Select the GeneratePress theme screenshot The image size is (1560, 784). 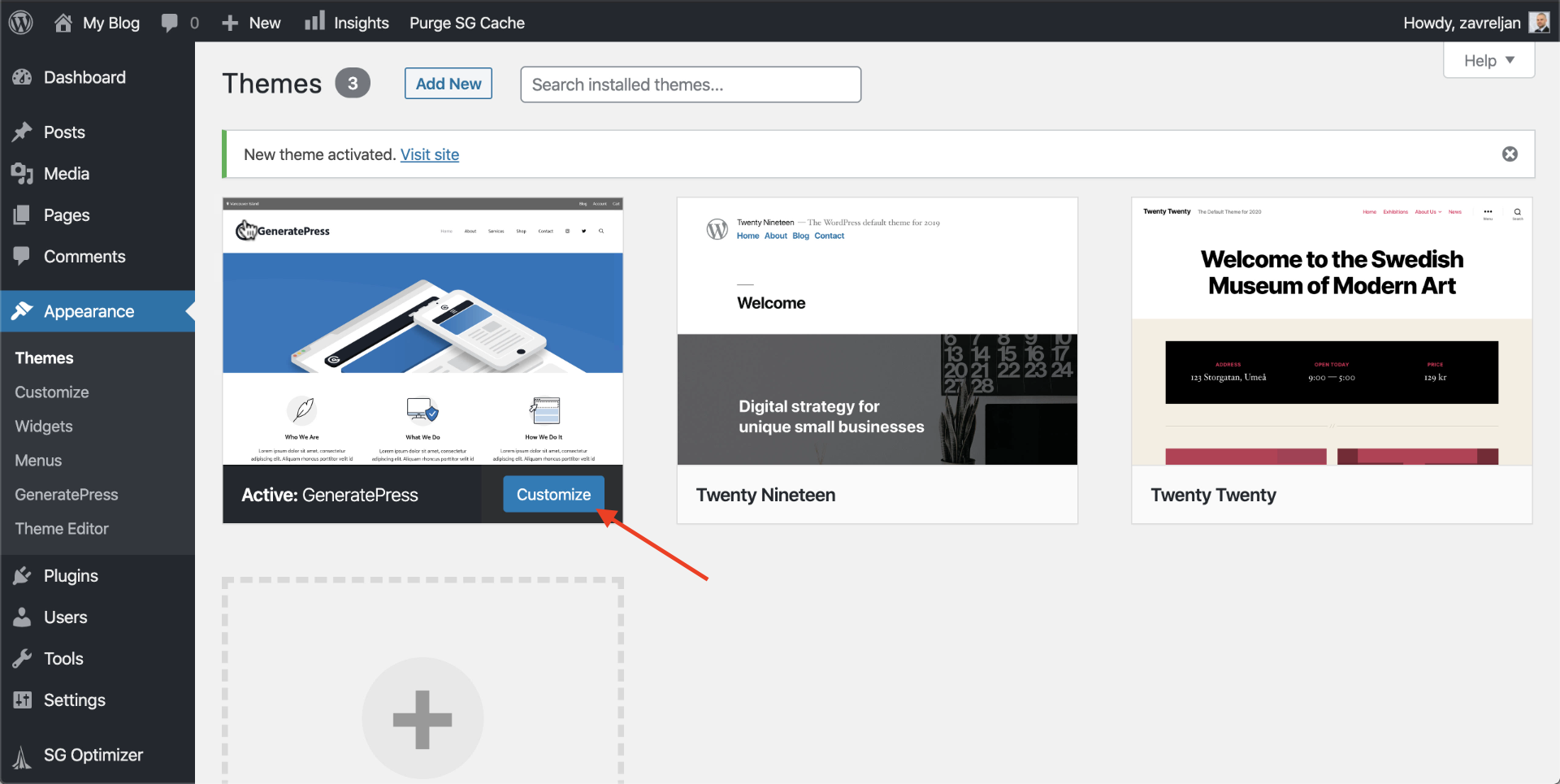pos(422,331)
